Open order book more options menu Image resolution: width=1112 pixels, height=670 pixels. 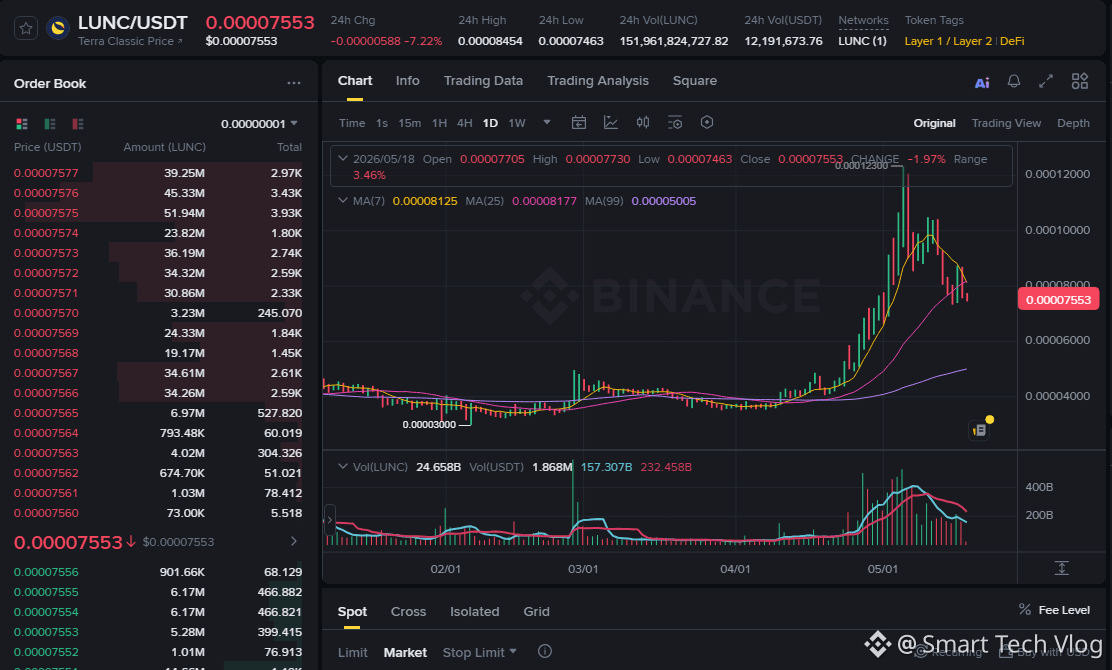coord(294,83)
